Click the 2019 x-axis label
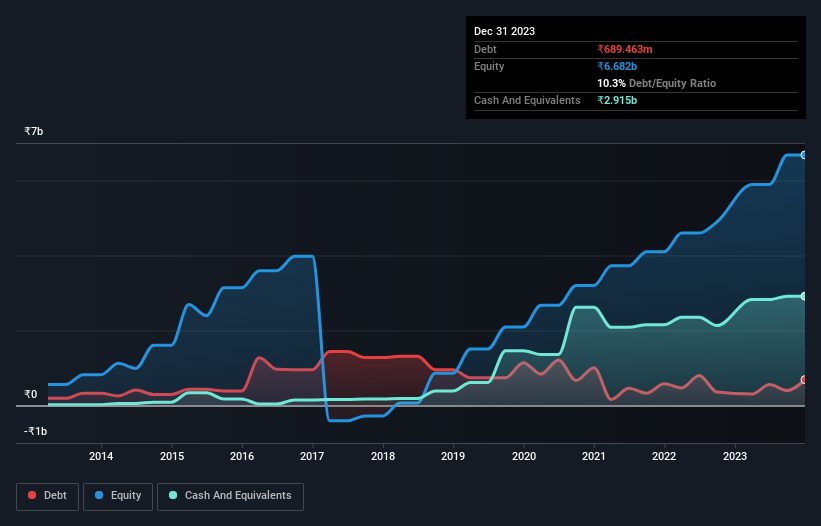The width and height of the screenshot is (821, 526). click(453, 456)
